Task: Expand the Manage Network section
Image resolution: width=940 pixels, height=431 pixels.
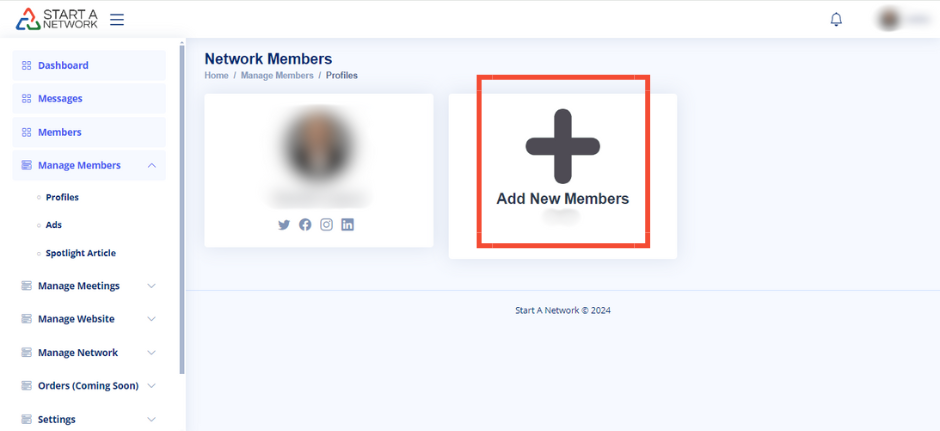Action: coord(151,353)
